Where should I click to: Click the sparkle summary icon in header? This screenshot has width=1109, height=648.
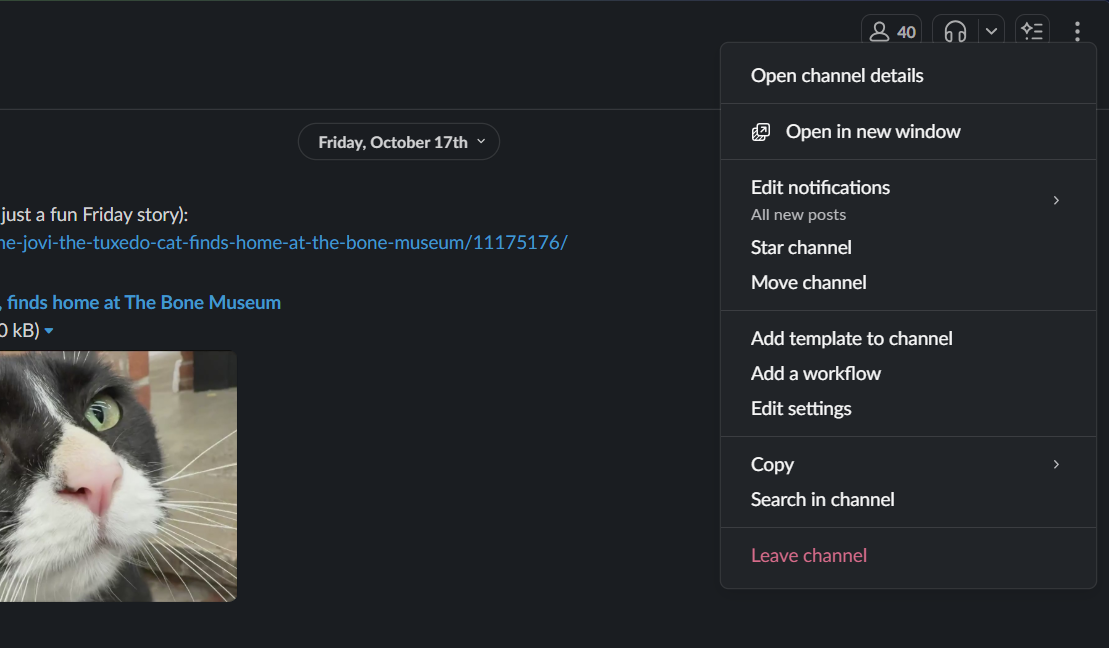point(1032,32)
